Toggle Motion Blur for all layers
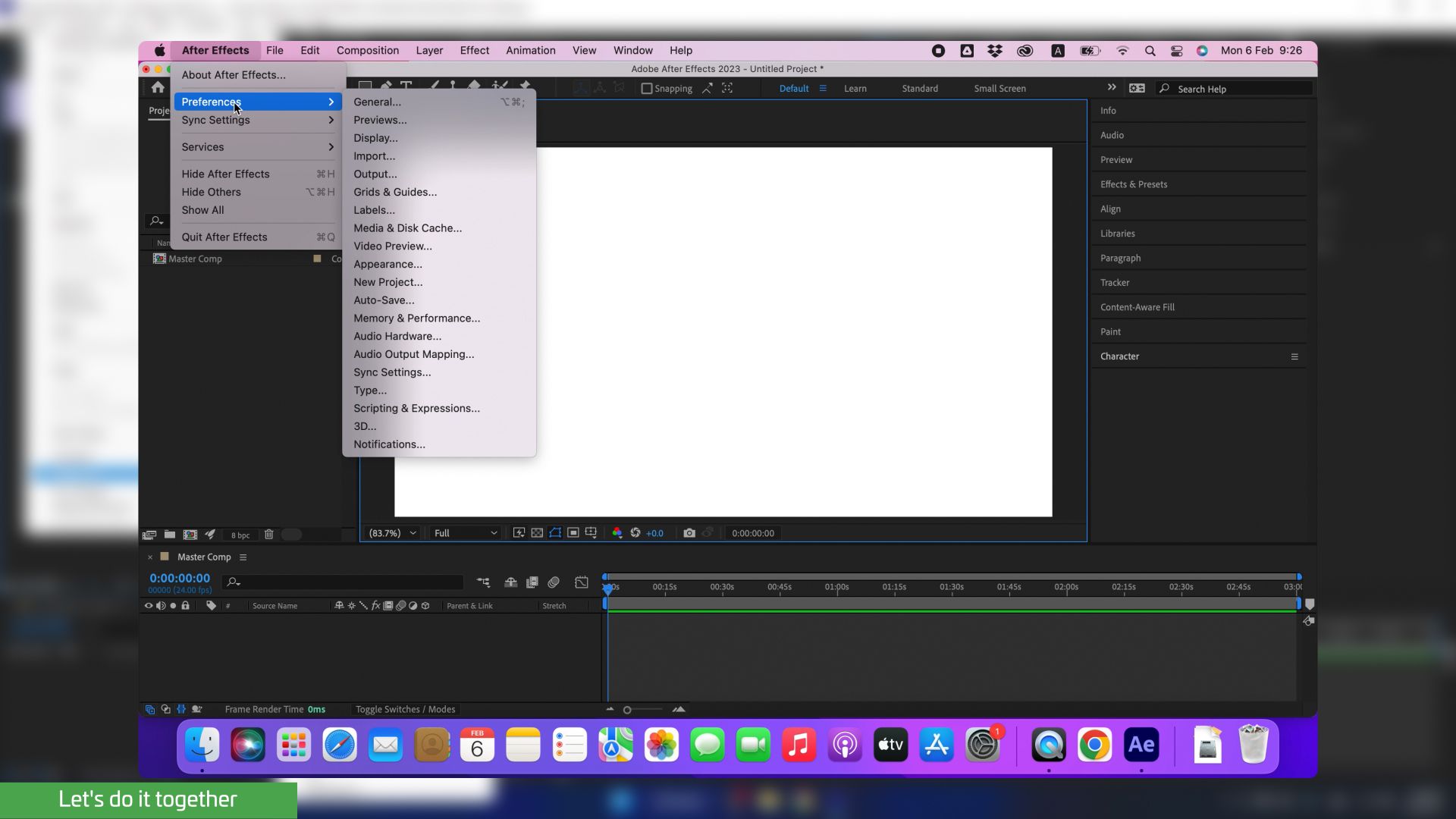 point(554,582)
